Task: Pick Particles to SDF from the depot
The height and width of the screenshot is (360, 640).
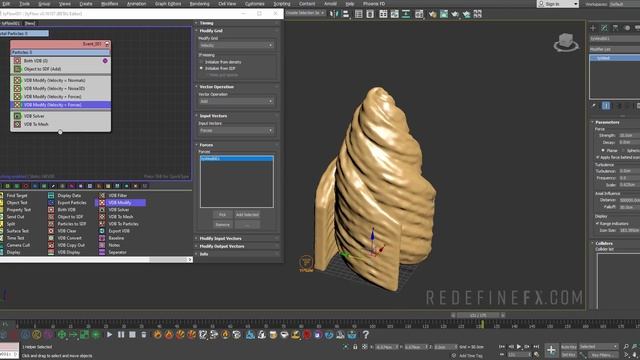Action: 67,224
